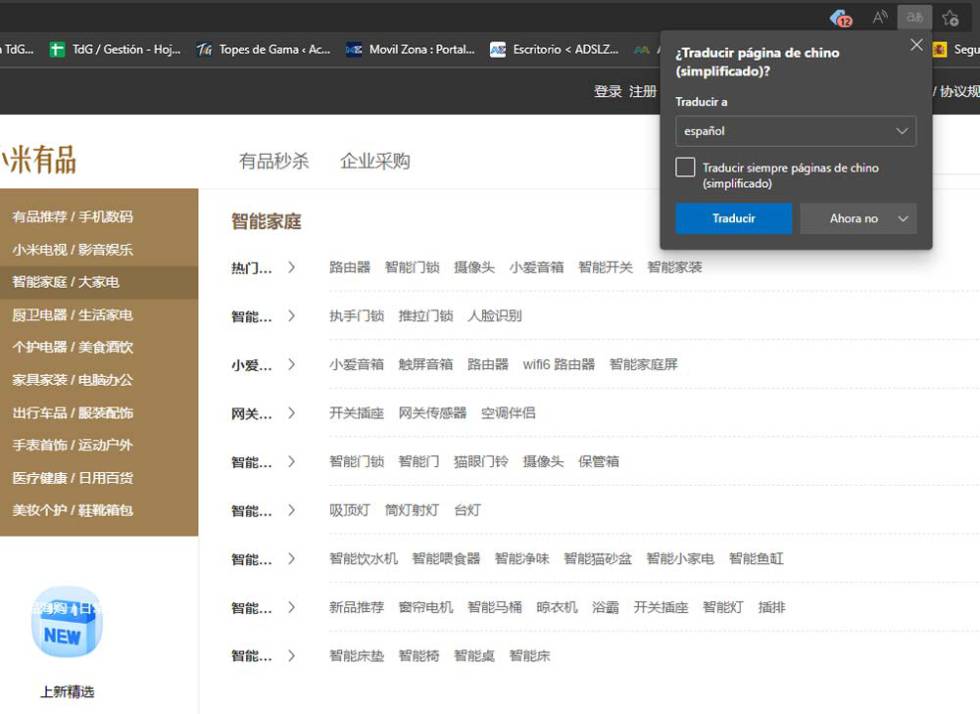Expand chevron of the 智能饮水机 row
Image resolution: width=980 pixels, height=714 pixels.
coord(291,559)
